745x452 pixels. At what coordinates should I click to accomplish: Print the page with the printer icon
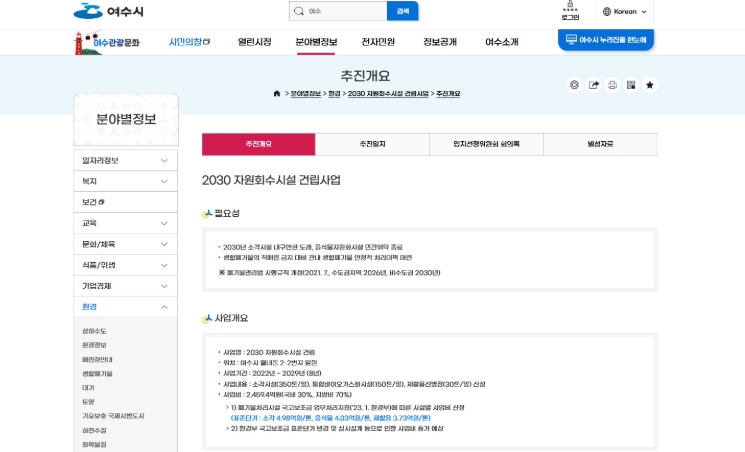pos(612,85)
